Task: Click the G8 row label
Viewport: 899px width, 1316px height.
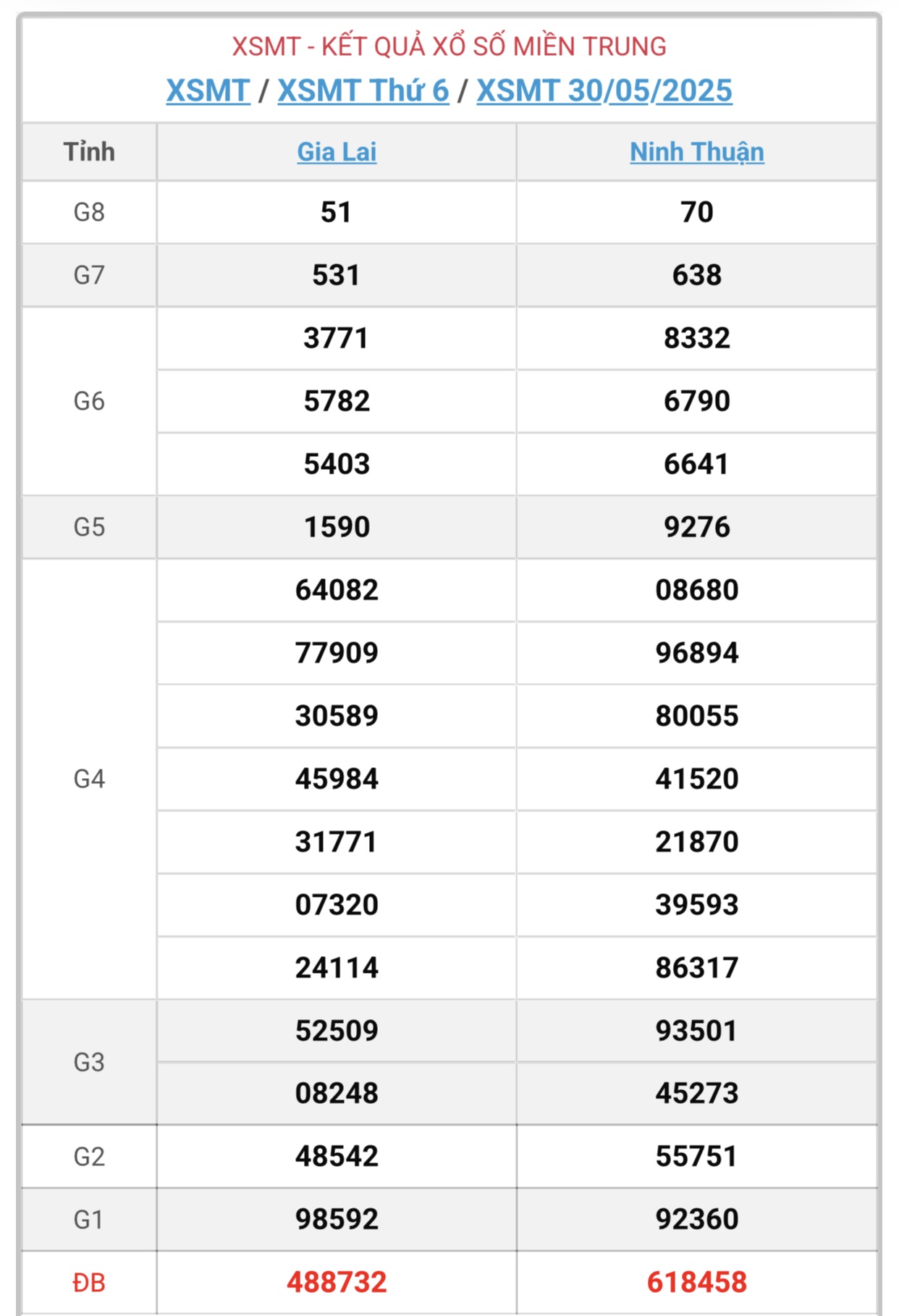Action: pyautogui.click(x=89, y=212)
